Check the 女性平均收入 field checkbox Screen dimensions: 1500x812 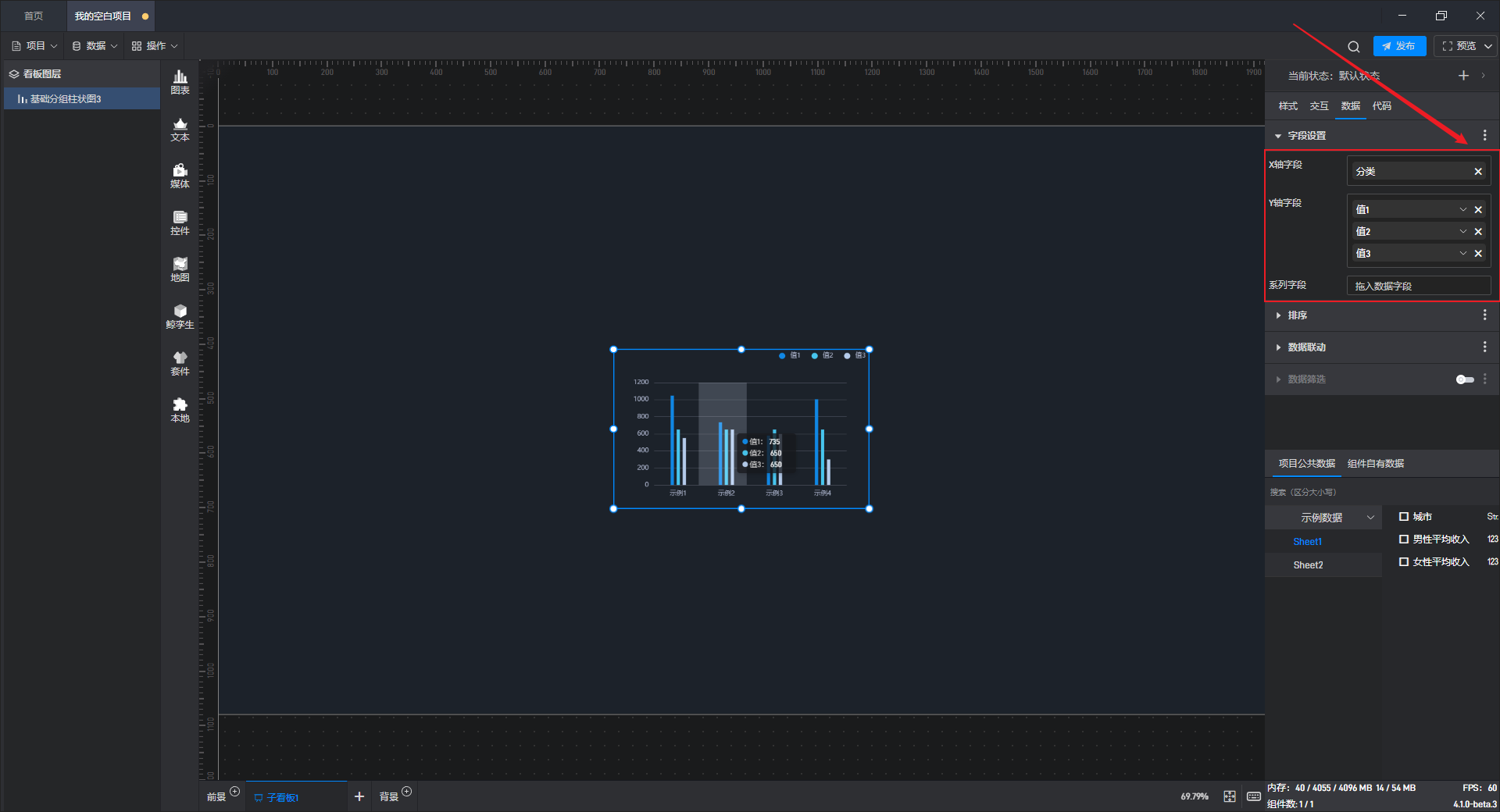click(x=1404, y=562)
